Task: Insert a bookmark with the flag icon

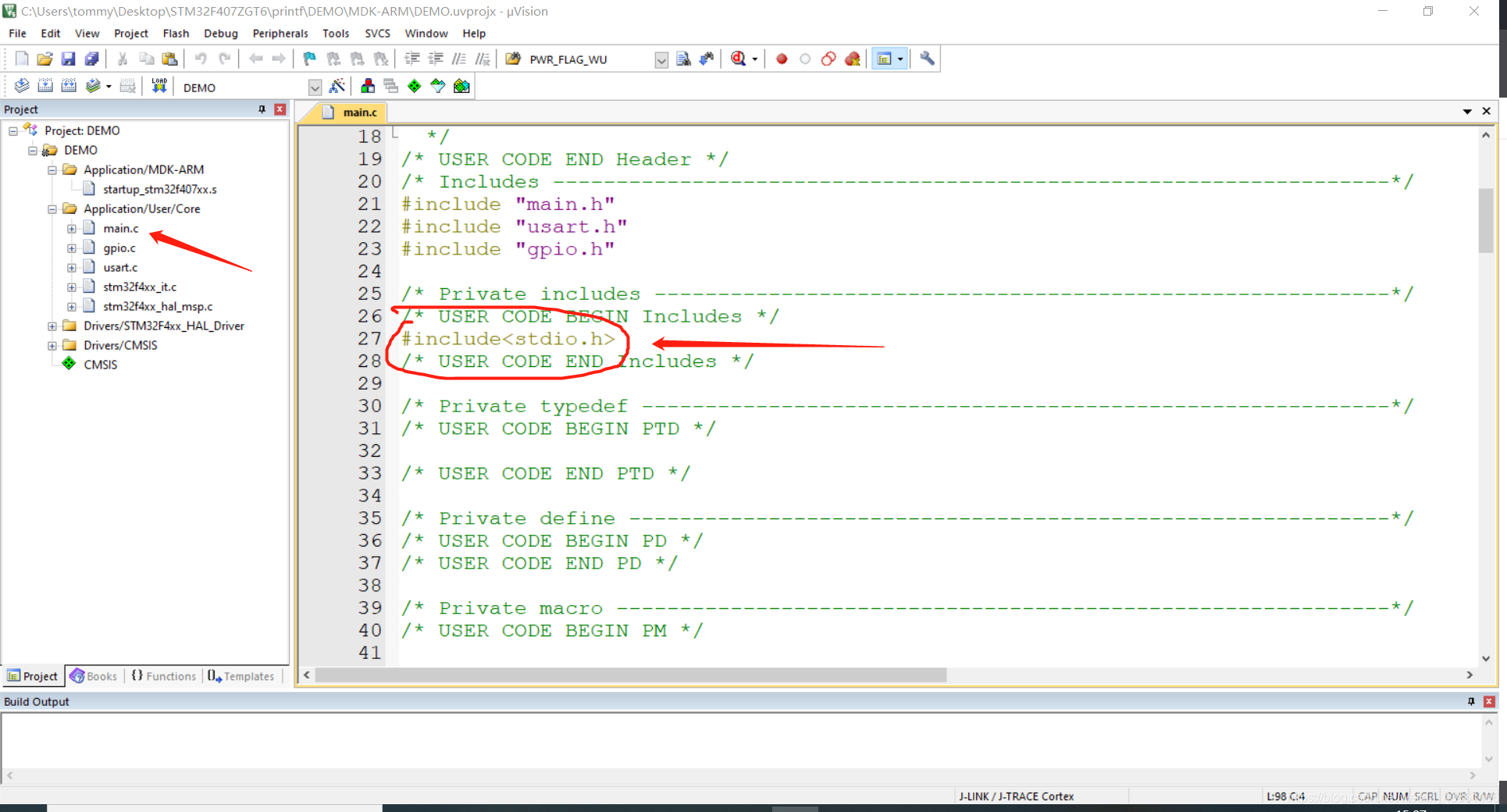Action: 310,59
